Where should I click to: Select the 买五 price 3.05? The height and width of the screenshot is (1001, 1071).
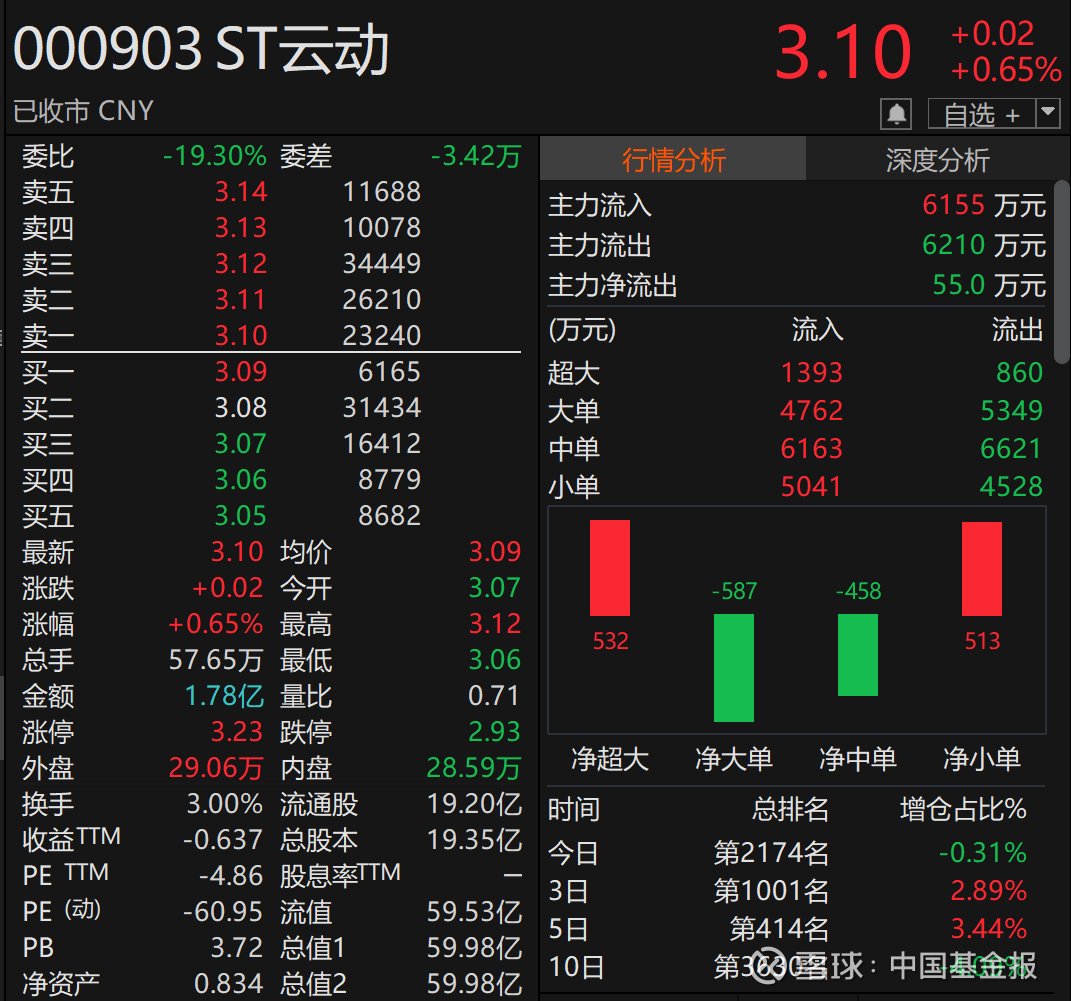240,516
